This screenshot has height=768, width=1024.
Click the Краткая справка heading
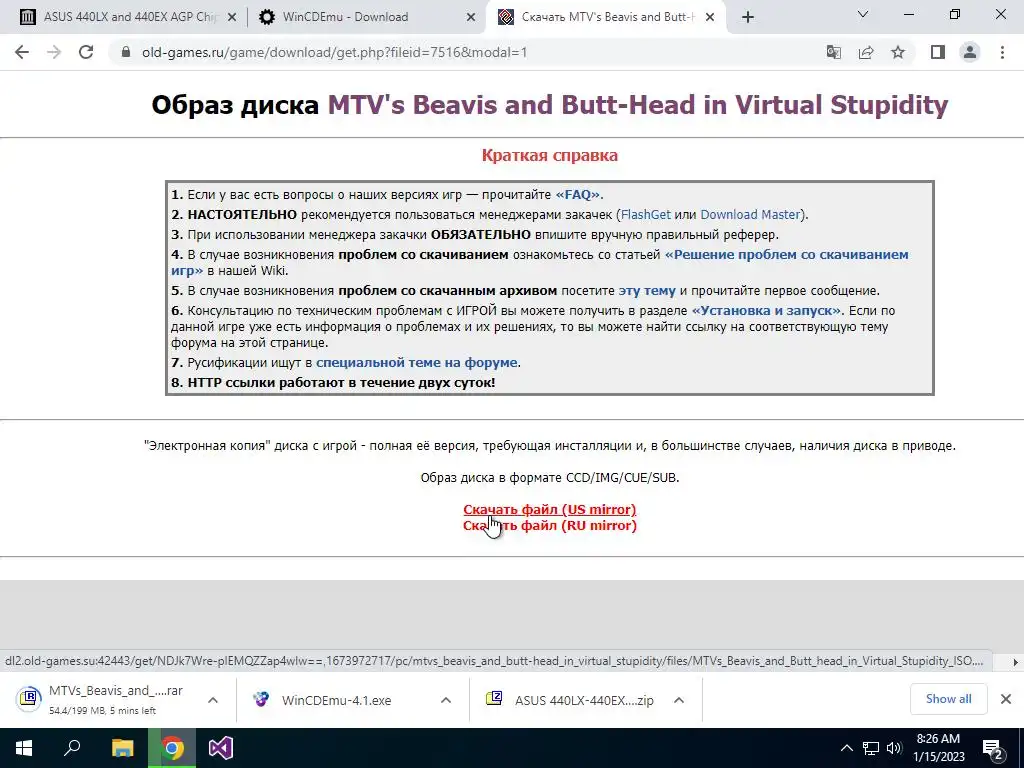click(x=550, y=155)
